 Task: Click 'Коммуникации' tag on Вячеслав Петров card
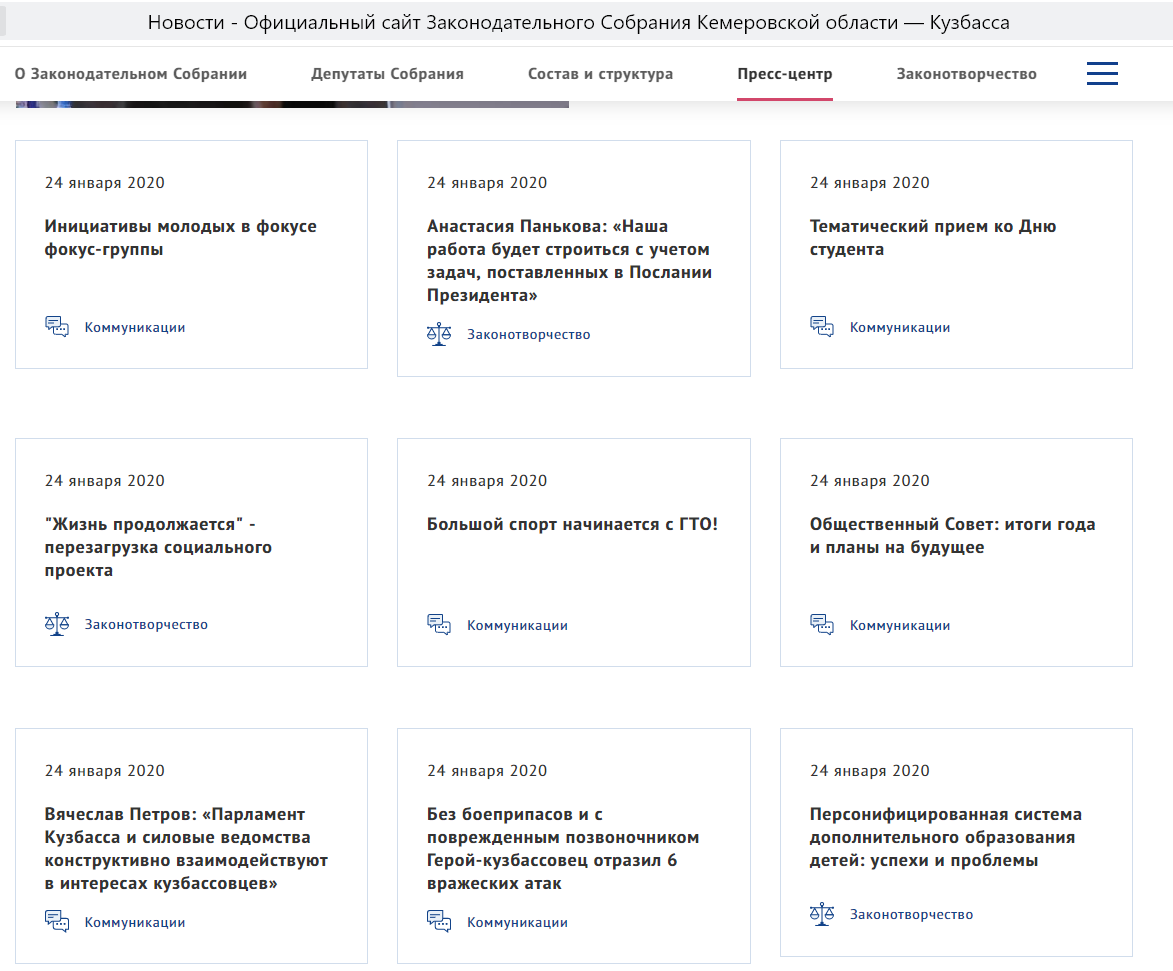(x=135, y=922)
